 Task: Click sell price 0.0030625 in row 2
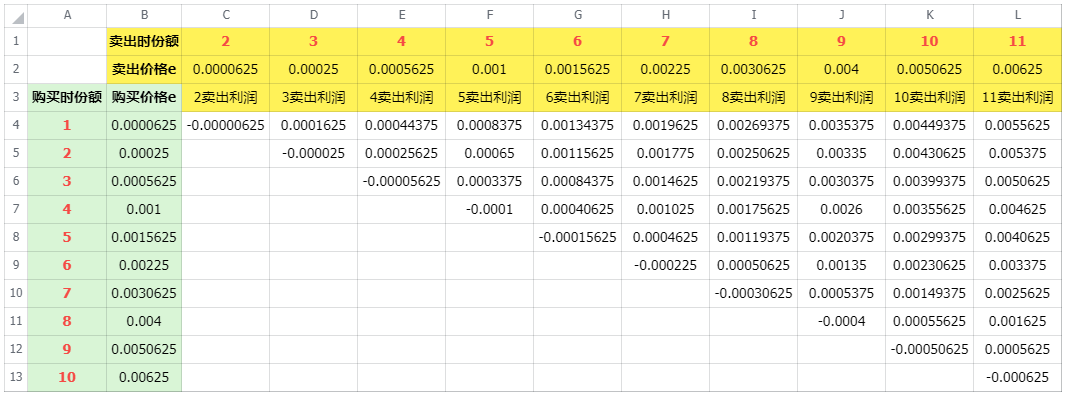(x=753, y=69)
